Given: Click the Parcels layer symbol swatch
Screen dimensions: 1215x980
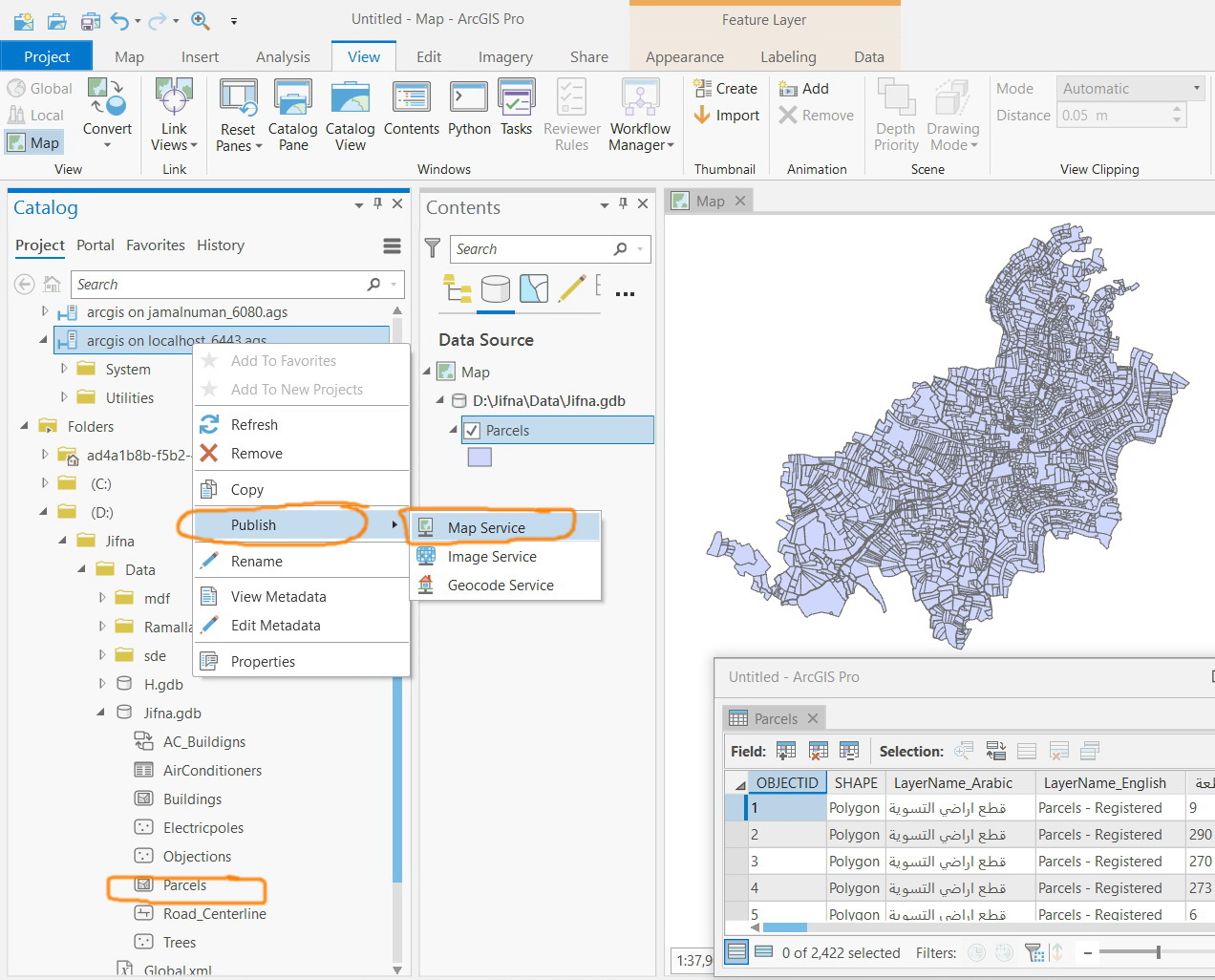Looking at the screenshot, I should pos(480,458).
